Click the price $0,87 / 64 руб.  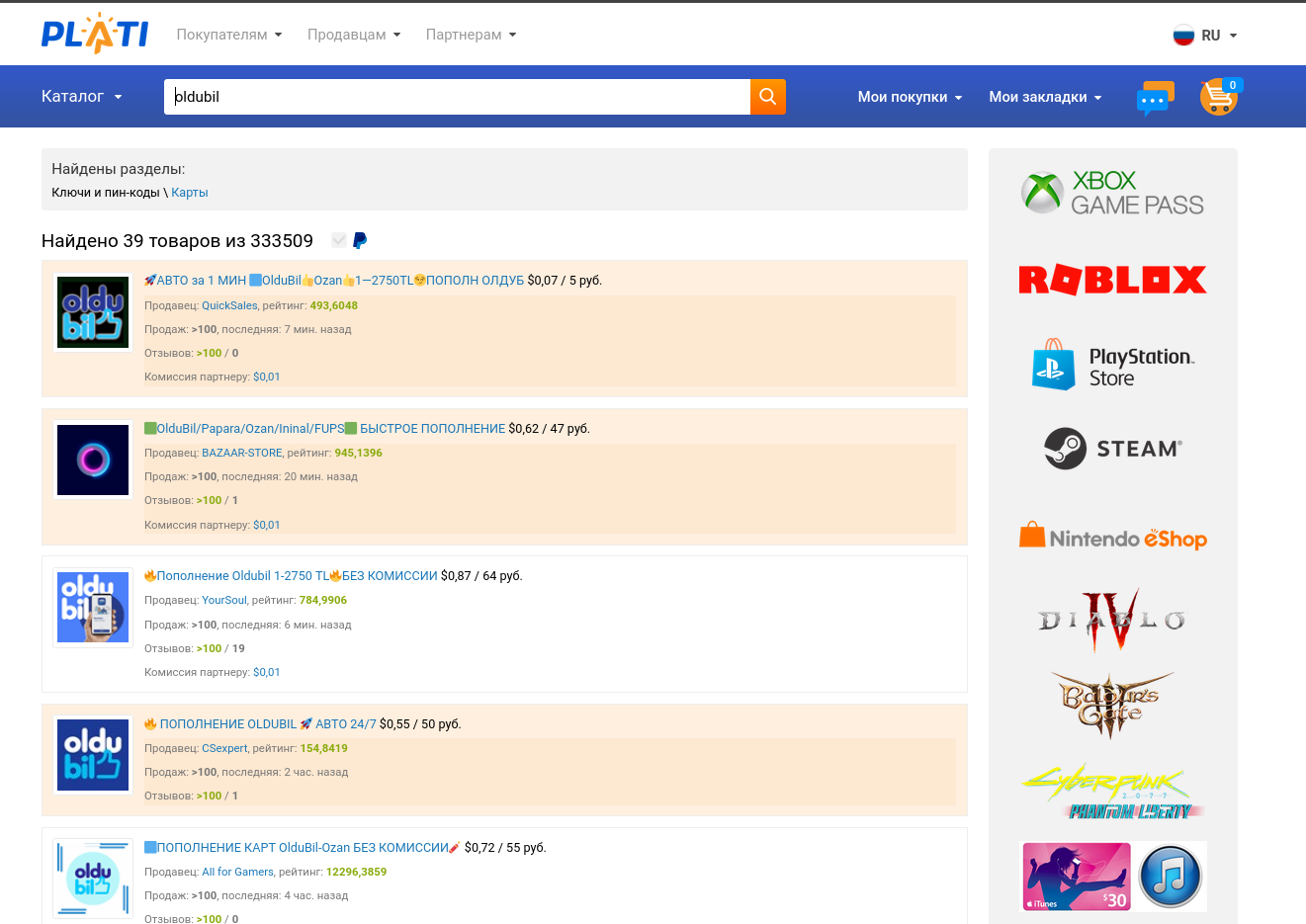pyautogui.click(x=481, y=576)
